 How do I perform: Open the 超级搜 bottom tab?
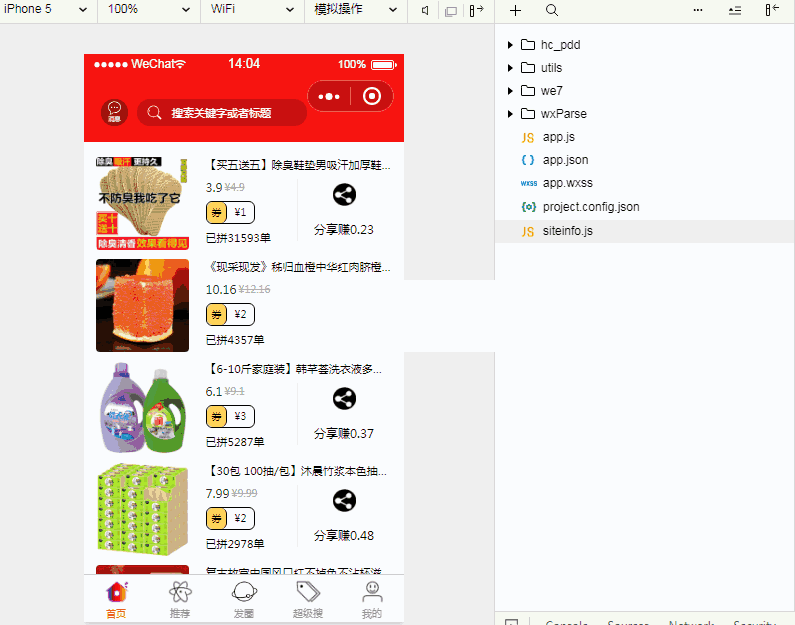click(x=308, y=599)
